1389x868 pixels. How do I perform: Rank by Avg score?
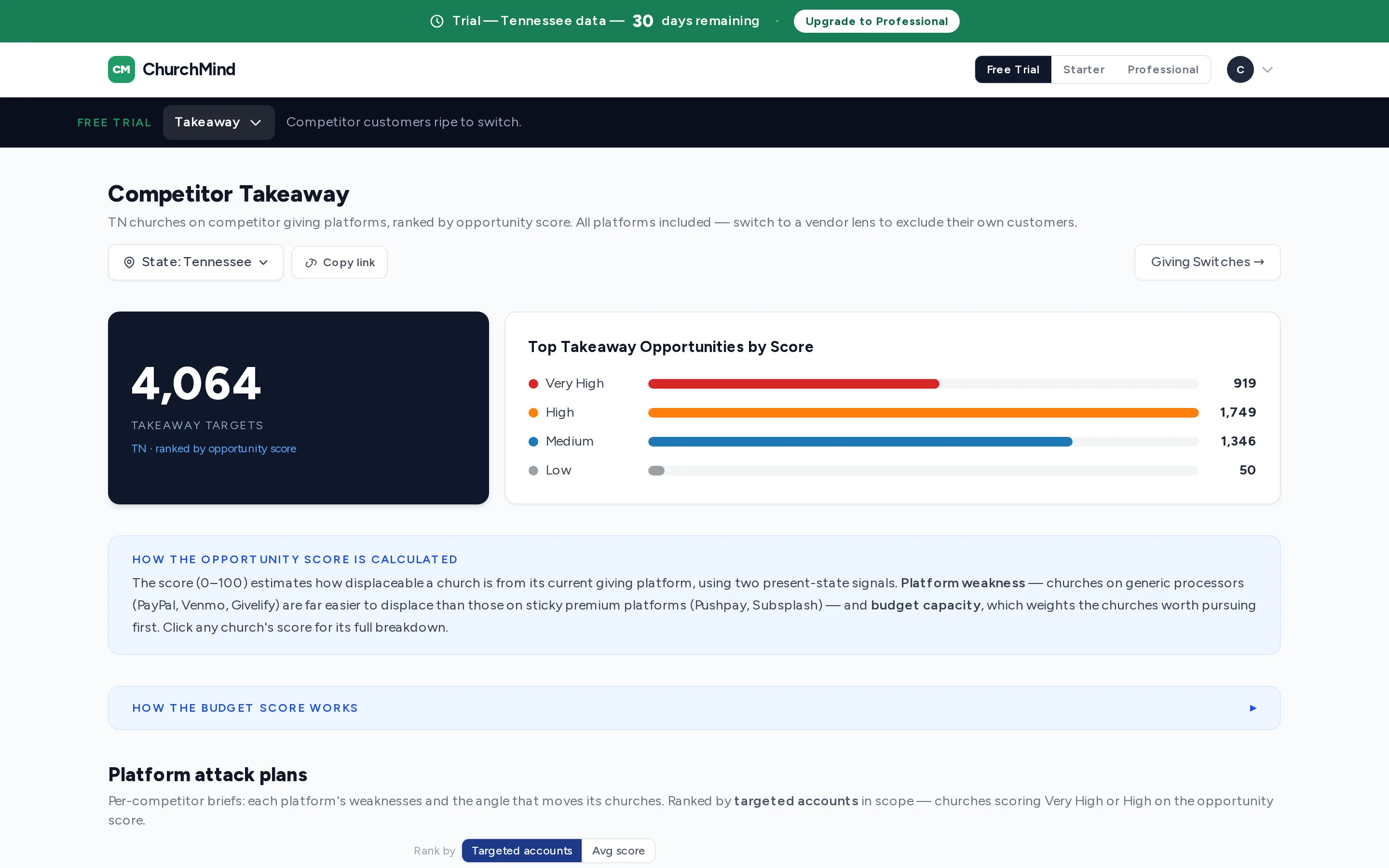[x=618, y=851]
